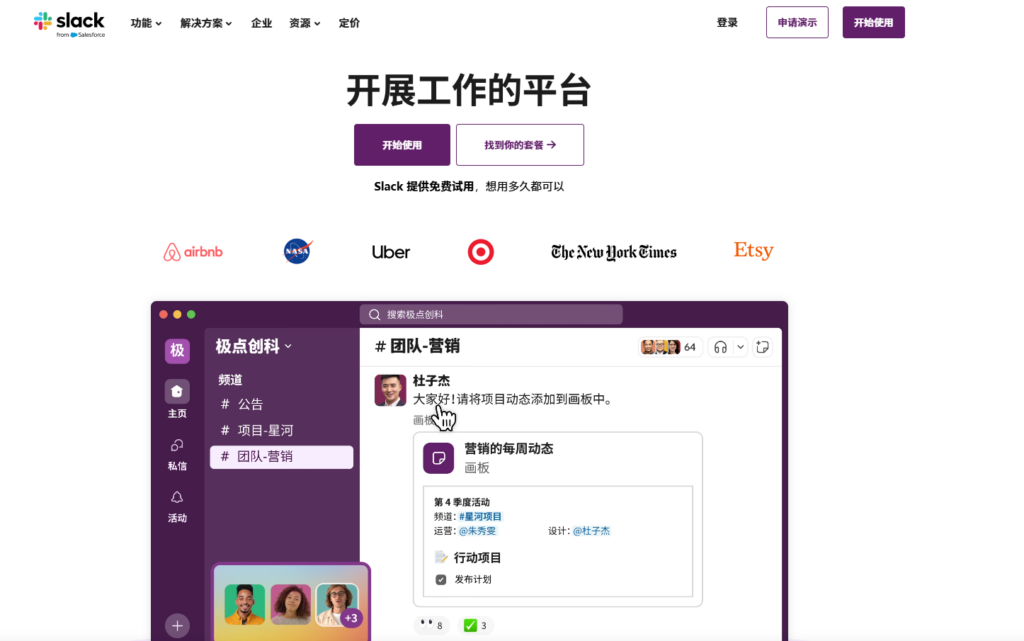This screenshot has width=1024, height=641.
Task: Expand the 极点创科 workspace dropdown
Action: coord(254,347)
